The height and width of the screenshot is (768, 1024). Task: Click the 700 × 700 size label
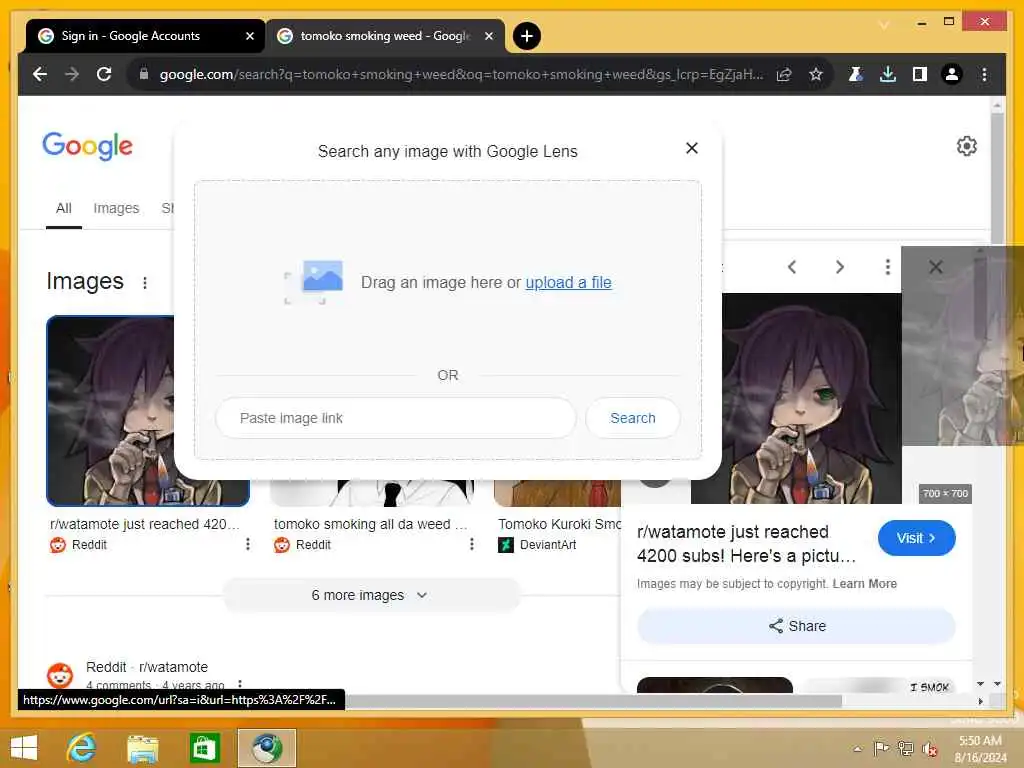(945, 494)
